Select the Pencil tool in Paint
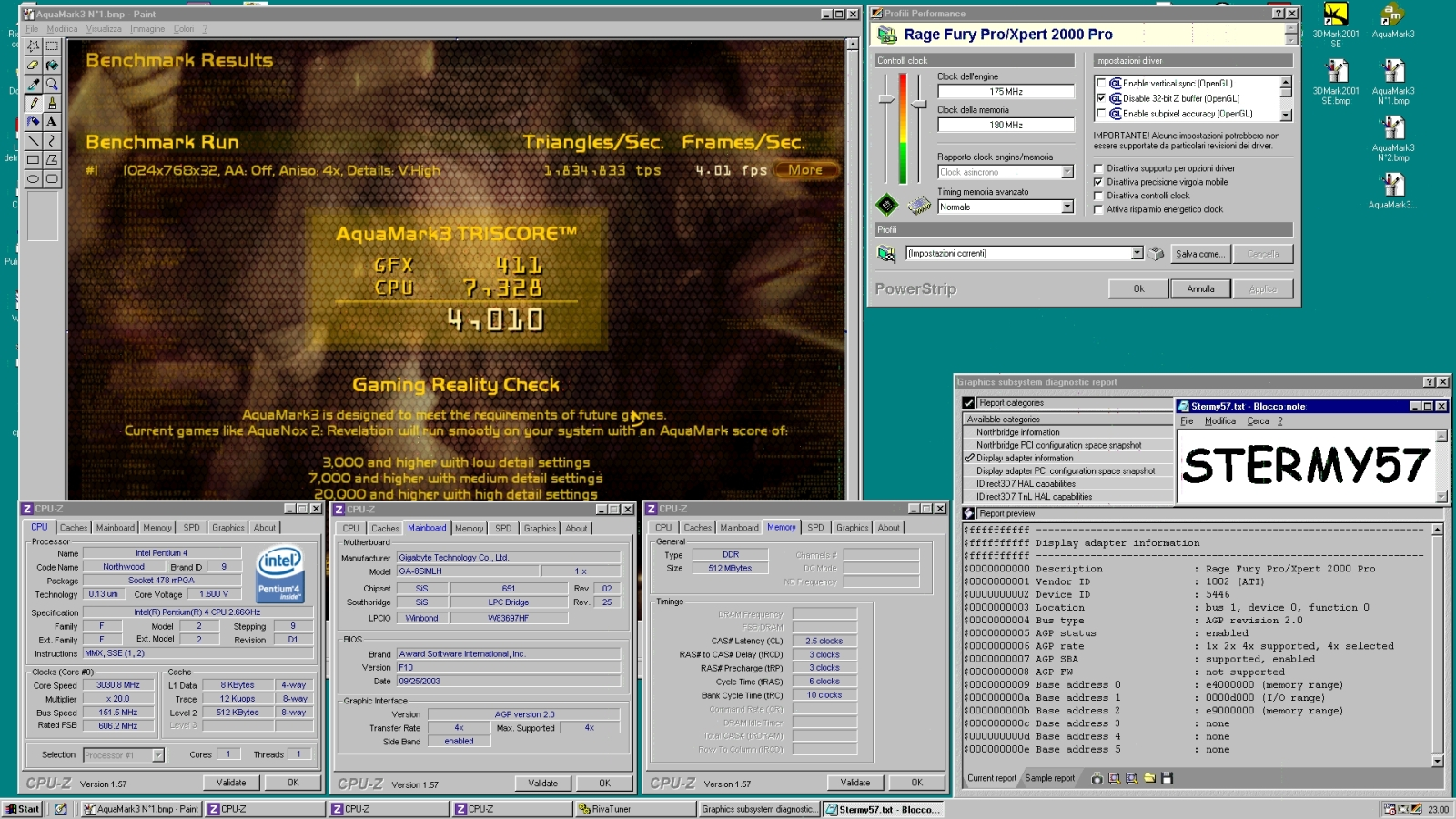The width and height of the screenshot is (1456, 819). point(34,103)
